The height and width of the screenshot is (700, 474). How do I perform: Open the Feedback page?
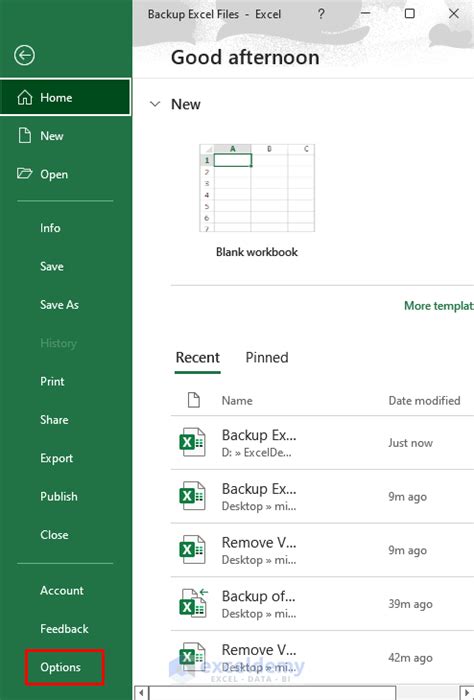(66, 629)
